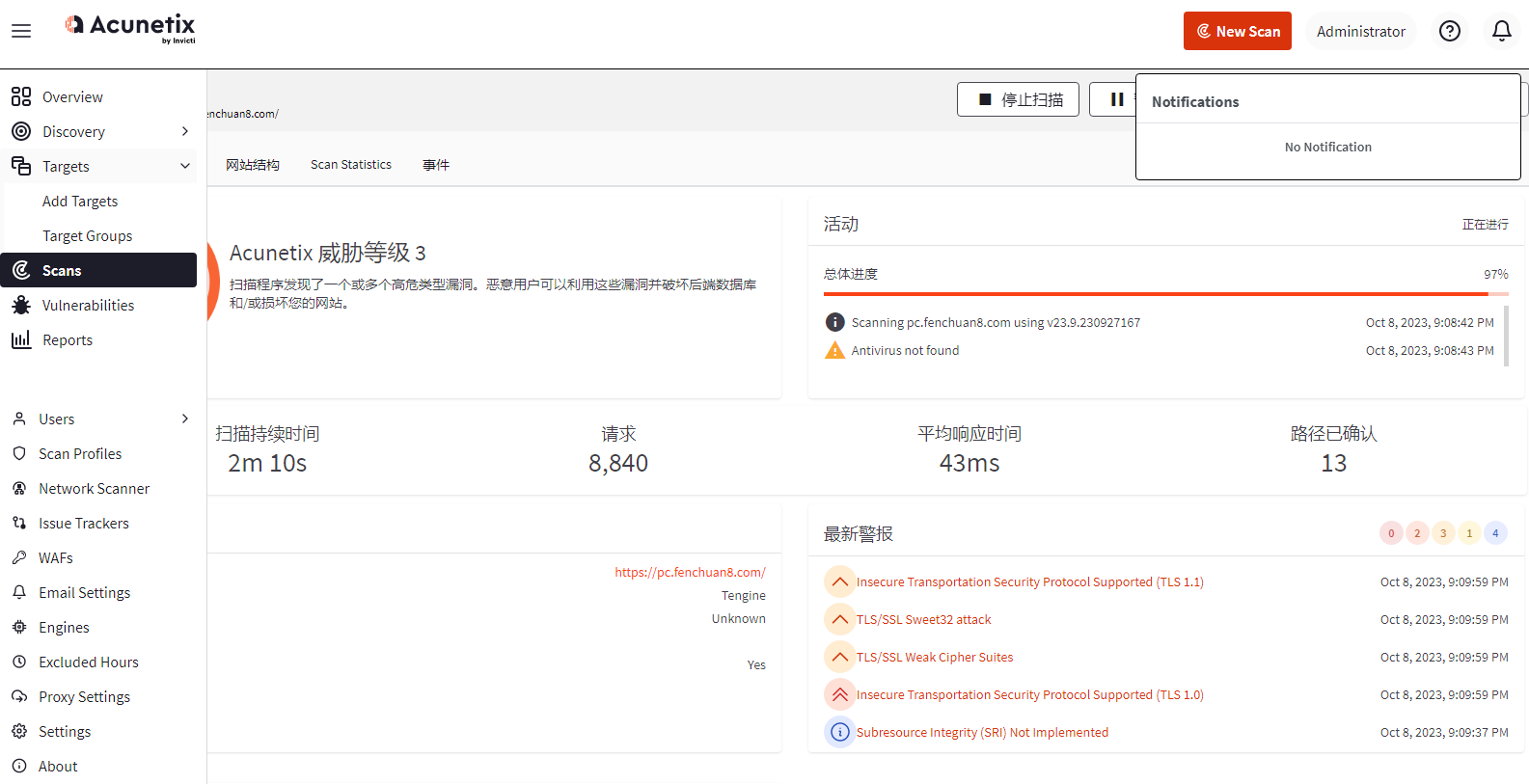
Task: Click the Scanning info circle icon
Action: (x=835, y=322)
